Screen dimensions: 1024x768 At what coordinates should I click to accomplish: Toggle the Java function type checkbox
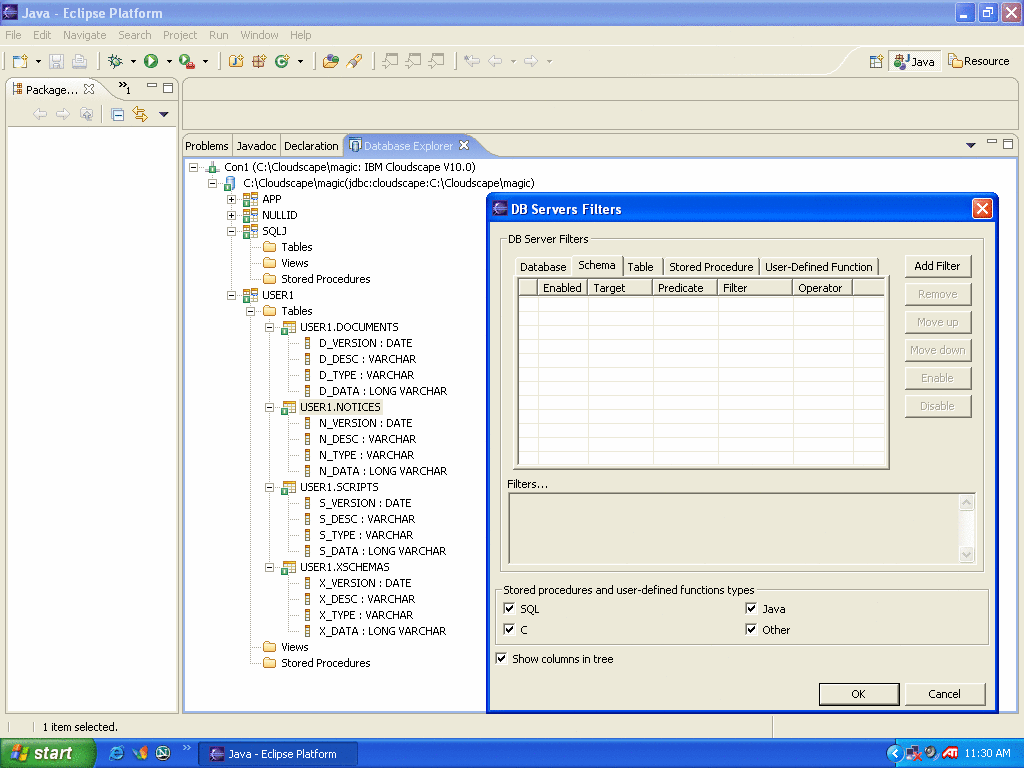click(x=751, y=608)
